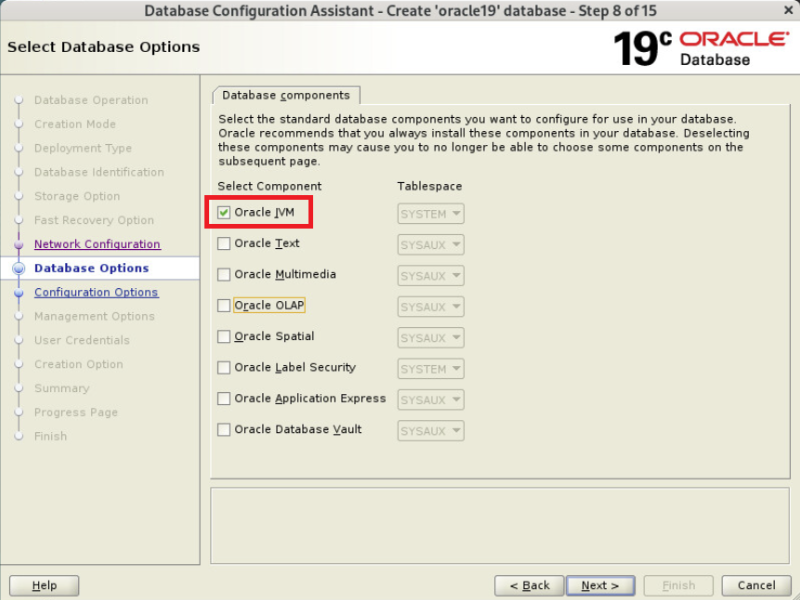The width and height of the screenshot is (800, 600).
Task: Open Oracle Application Express tablespace dropdown
Action: coord(431,400)
